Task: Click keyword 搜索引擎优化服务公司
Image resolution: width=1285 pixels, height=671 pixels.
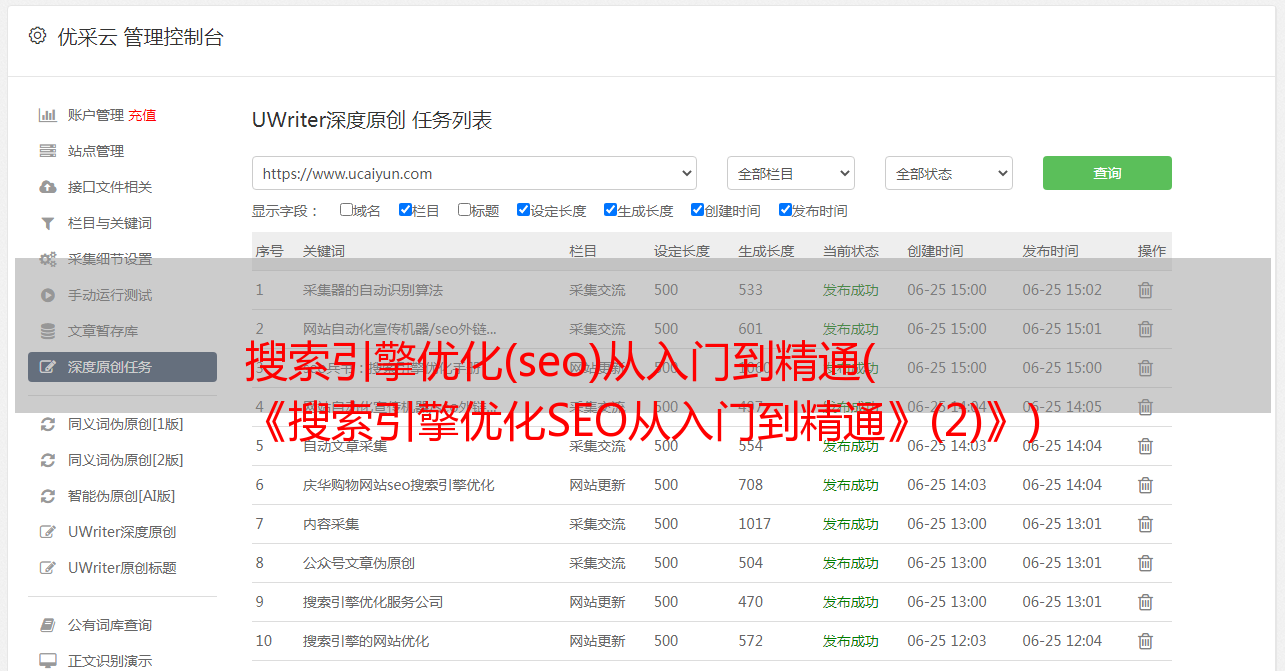Action: (x=373, y=602)
